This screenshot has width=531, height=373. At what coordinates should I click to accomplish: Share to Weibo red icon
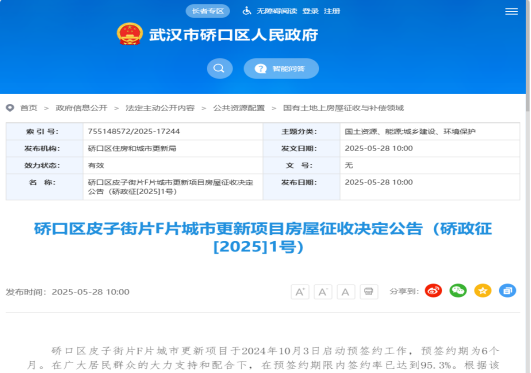coord(433,291)
